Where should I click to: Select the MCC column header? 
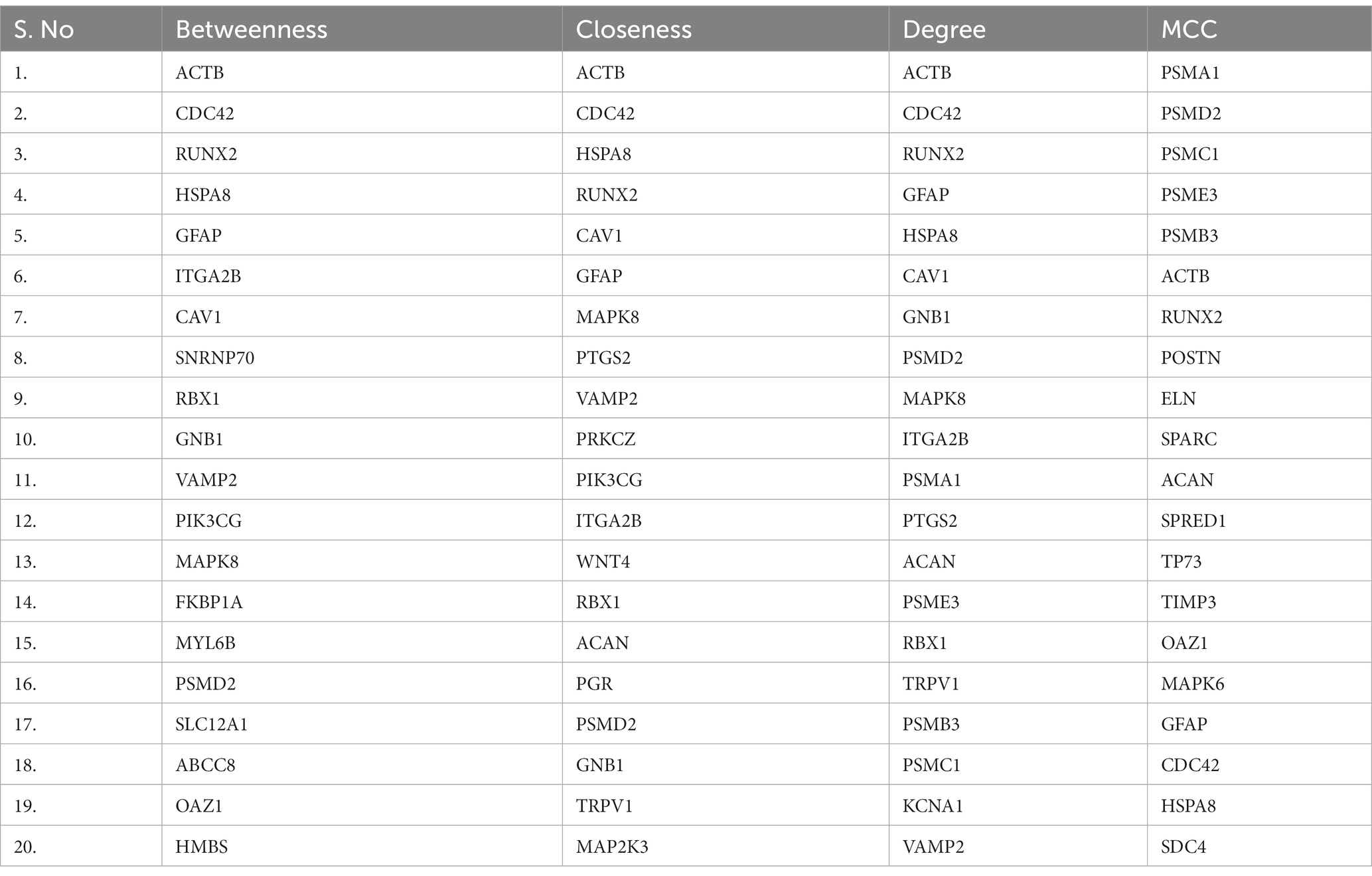tap(1189, 29)
